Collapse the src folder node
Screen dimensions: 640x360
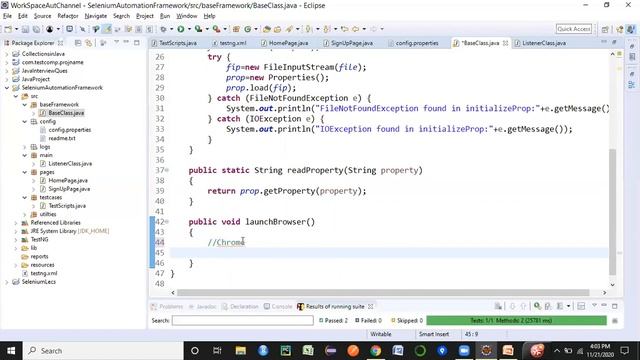pos(16,96)
